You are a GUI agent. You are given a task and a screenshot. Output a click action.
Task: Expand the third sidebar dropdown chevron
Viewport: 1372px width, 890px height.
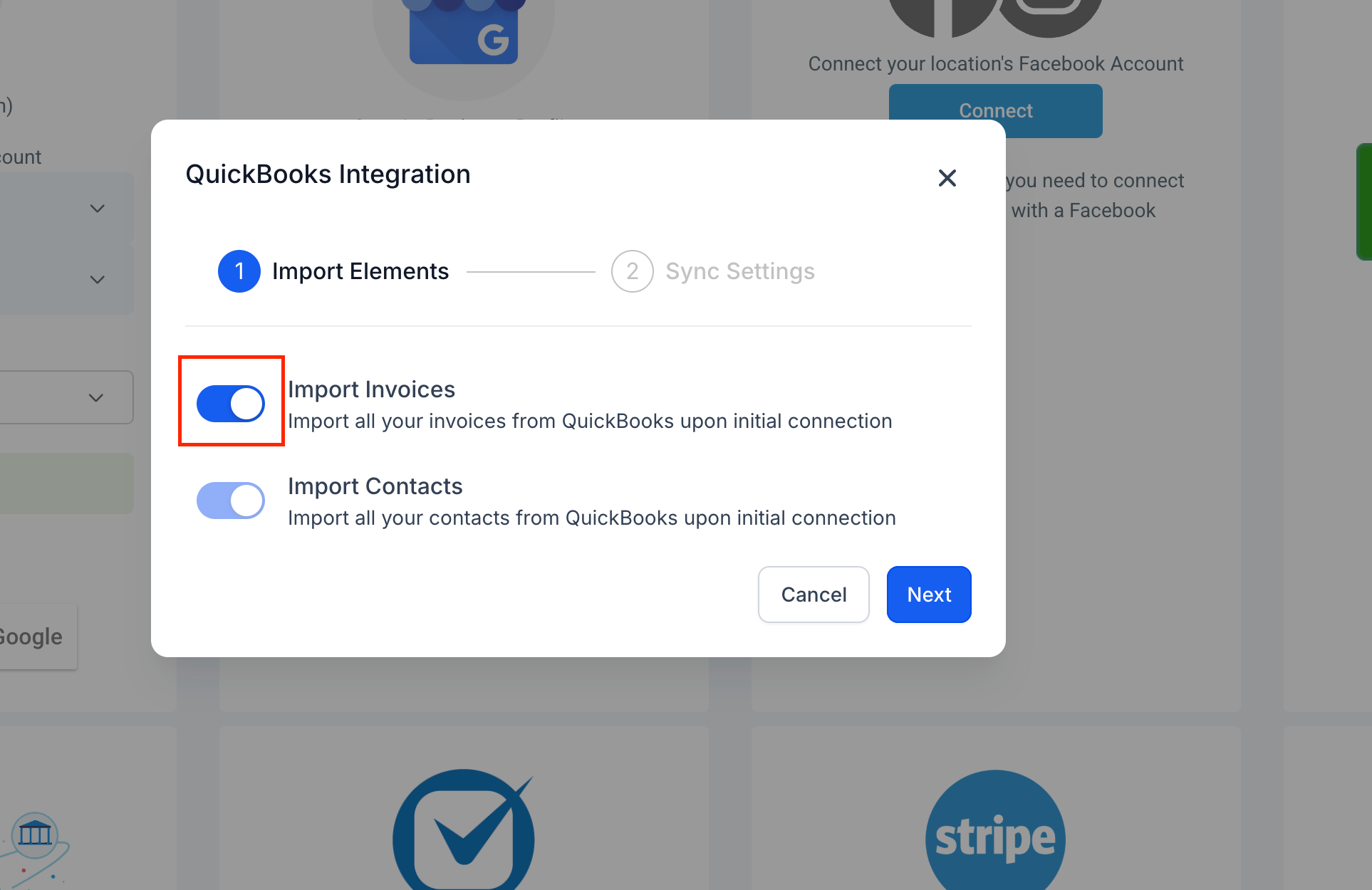click(x=96, y=396)
